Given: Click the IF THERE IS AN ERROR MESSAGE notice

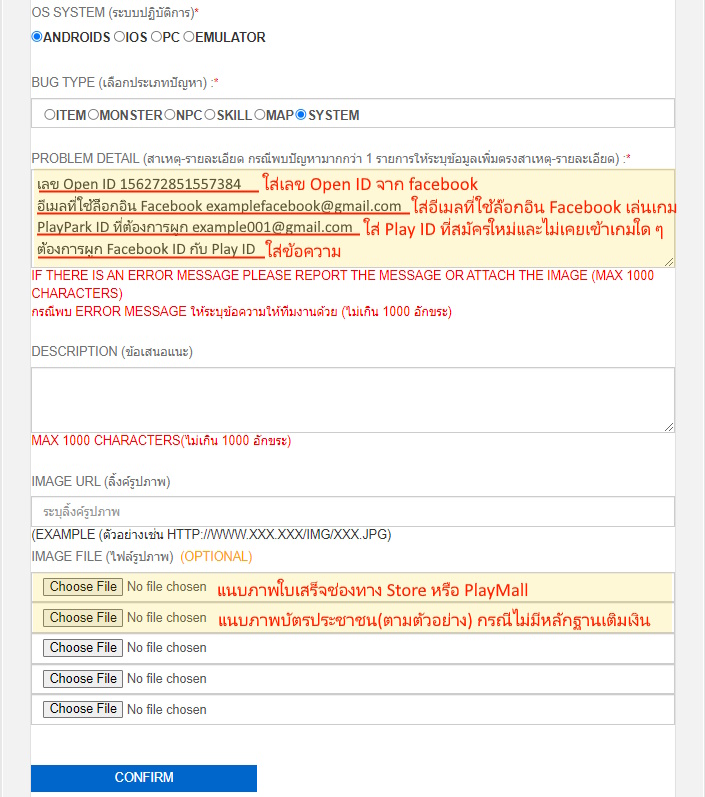Looking at the screenshot, I should point(343,284).
